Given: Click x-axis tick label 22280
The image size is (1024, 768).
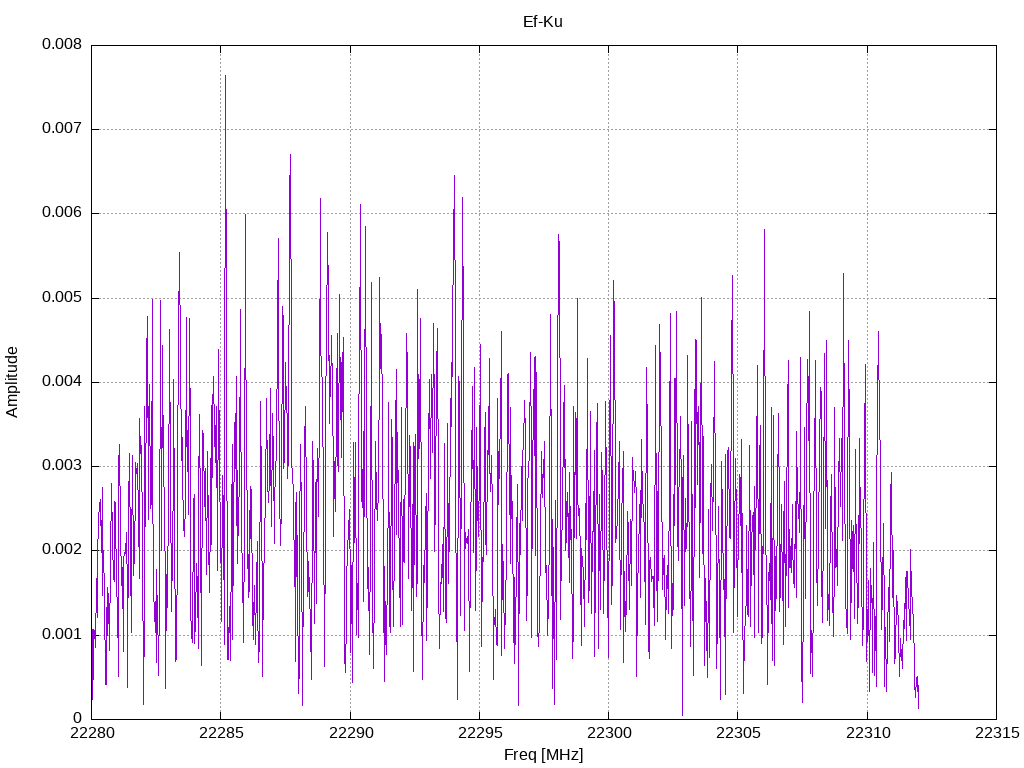Looking at the screenshot, I should (x=91, y=733).
